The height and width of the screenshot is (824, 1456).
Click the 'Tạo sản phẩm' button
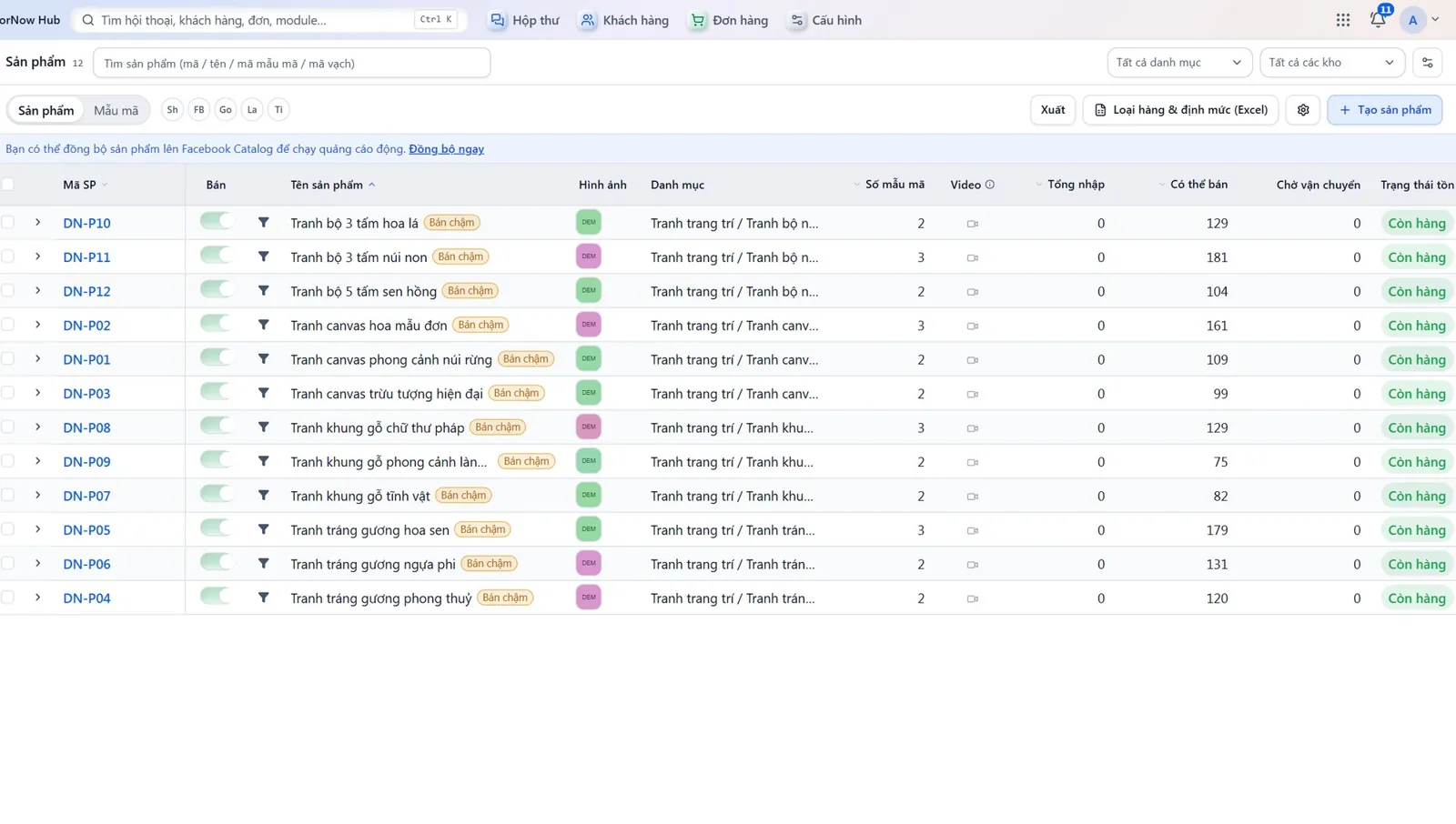coord(1384,110)
